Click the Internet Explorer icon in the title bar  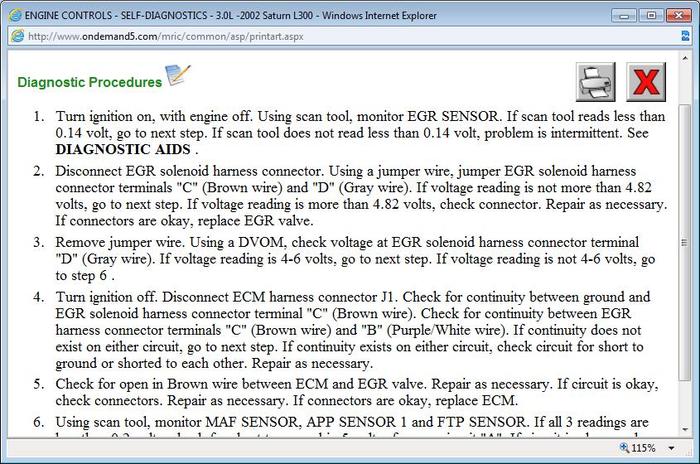15,15
